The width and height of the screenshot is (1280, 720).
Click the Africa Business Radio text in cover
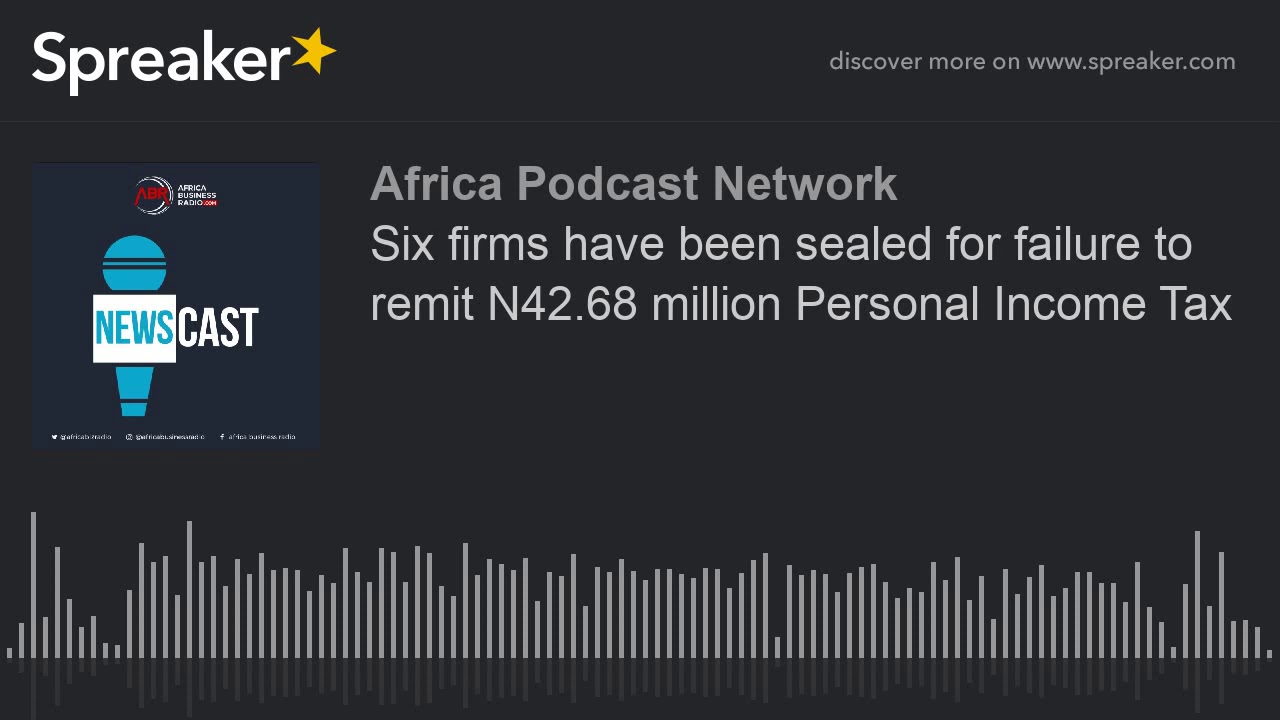click(x=196, y=195)
